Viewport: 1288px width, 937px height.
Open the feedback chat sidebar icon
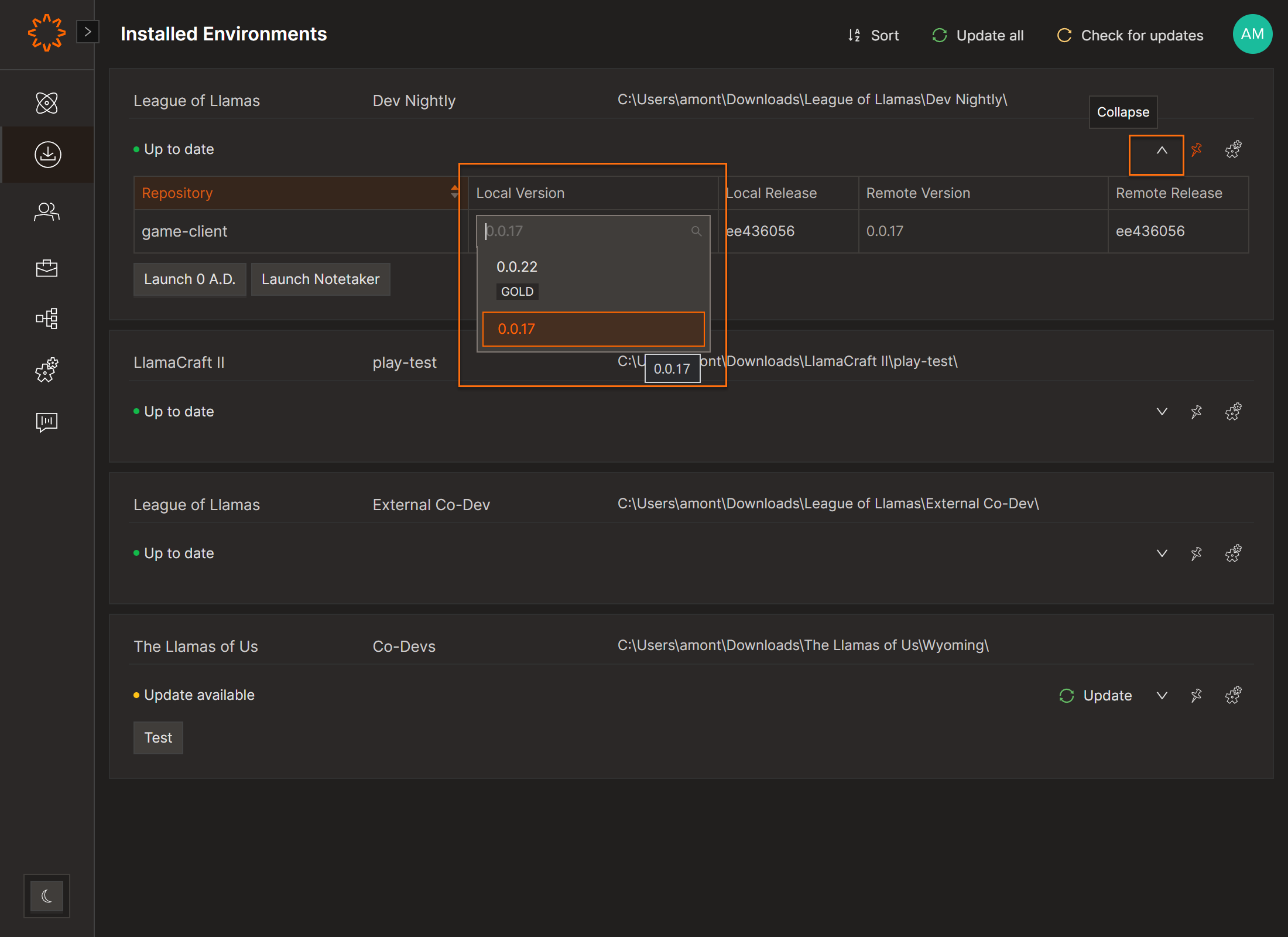coord(47,422)
